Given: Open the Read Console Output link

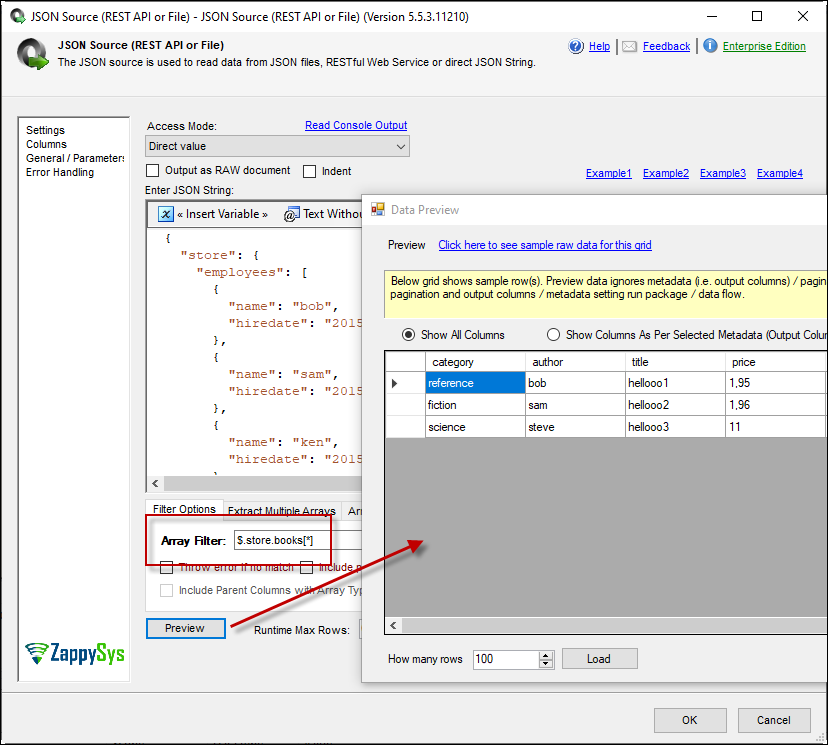Looking at the screenshot, I should click(x=356, y=125).
